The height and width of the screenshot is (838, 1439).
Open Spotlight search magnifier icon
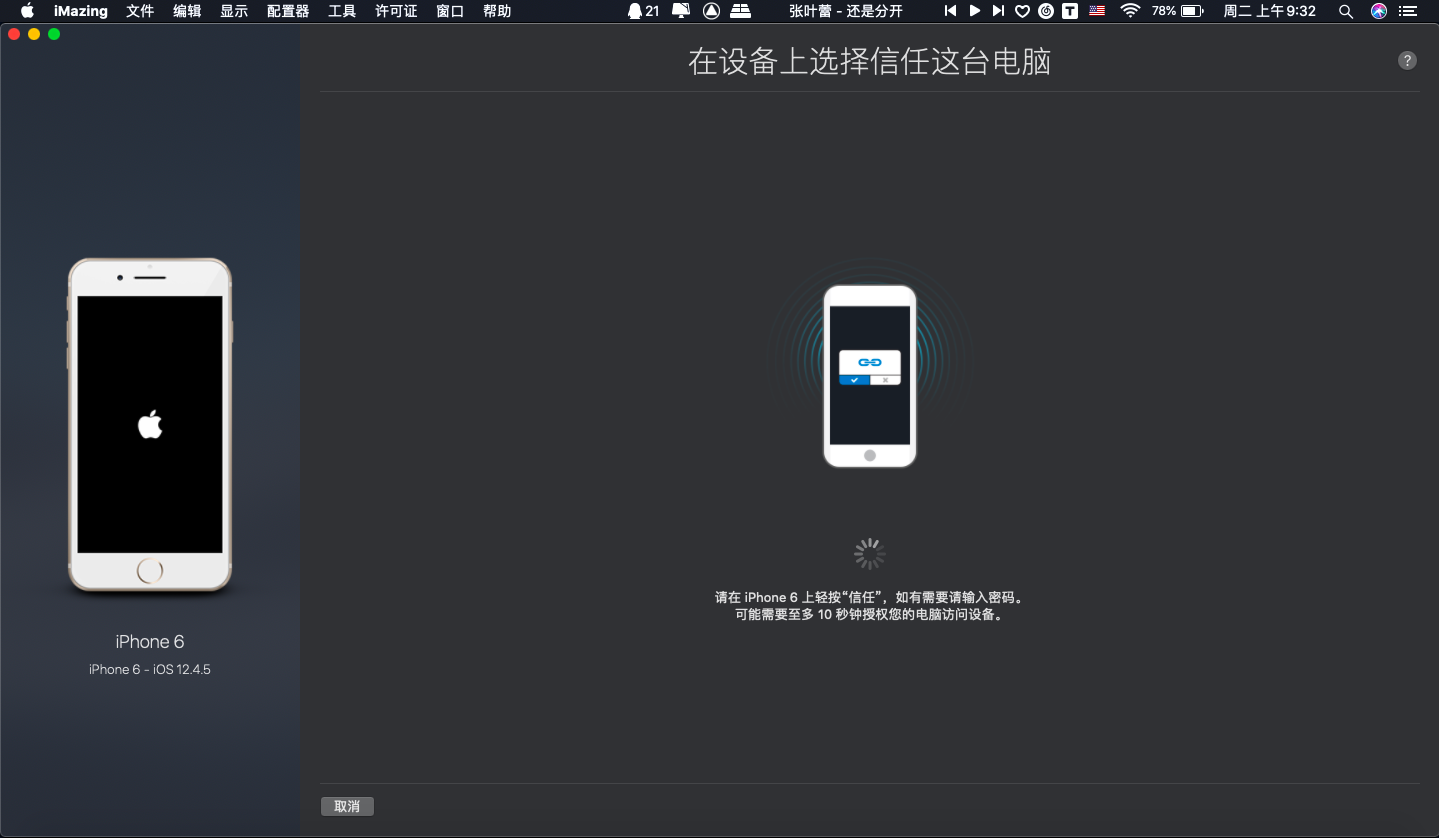coord(1346,11)
